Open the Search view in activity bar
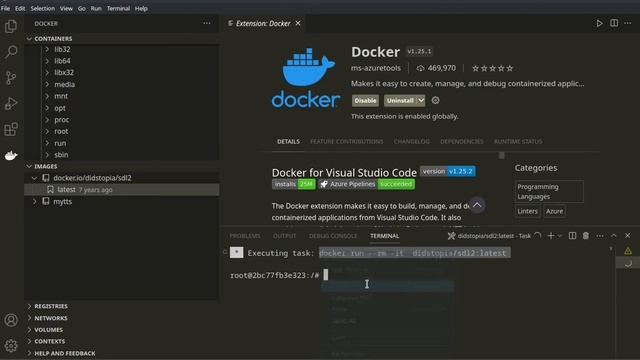 [x=11, y=52]
